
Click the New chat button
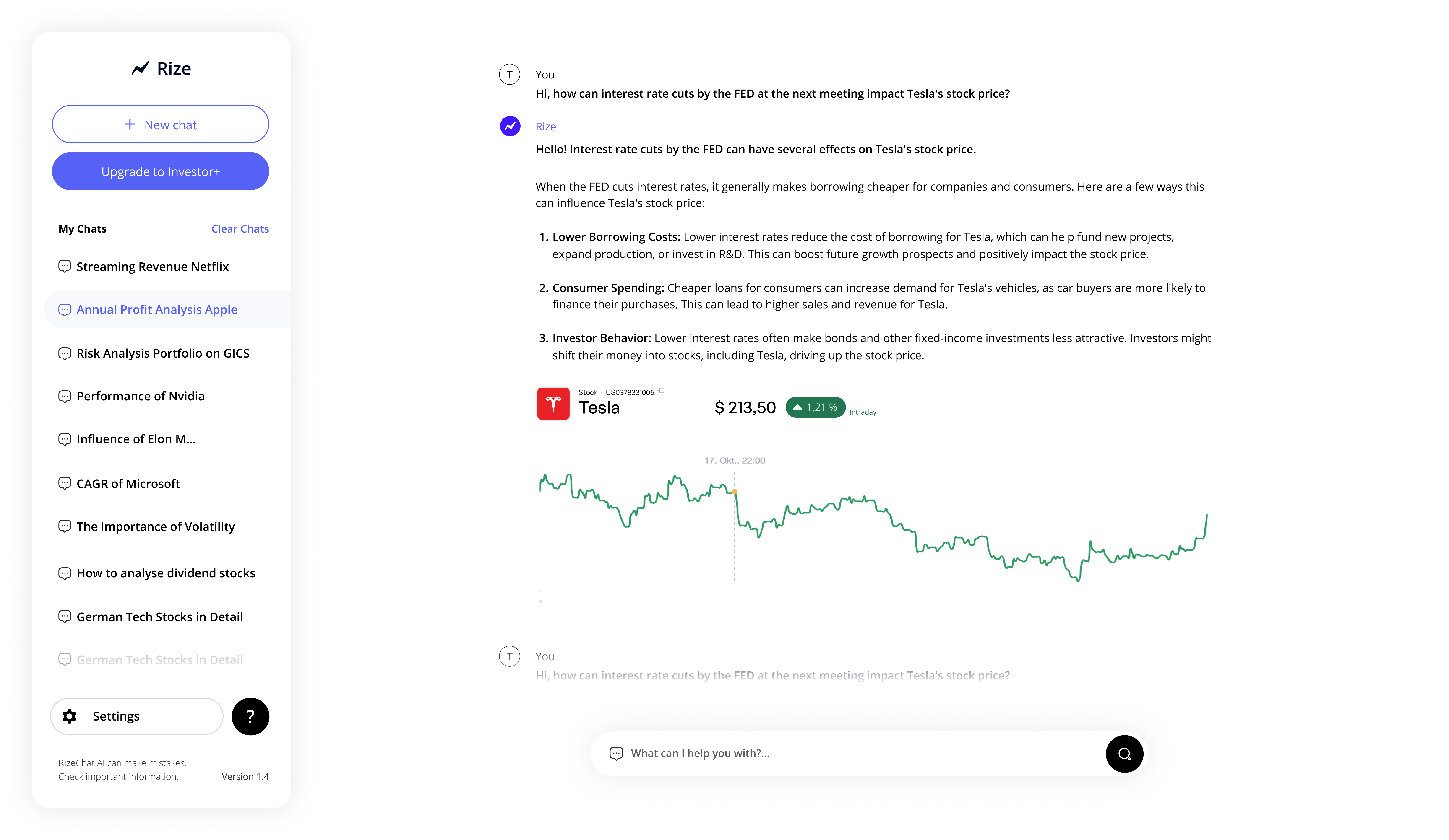pyautogui.click(x=160, y=124)
